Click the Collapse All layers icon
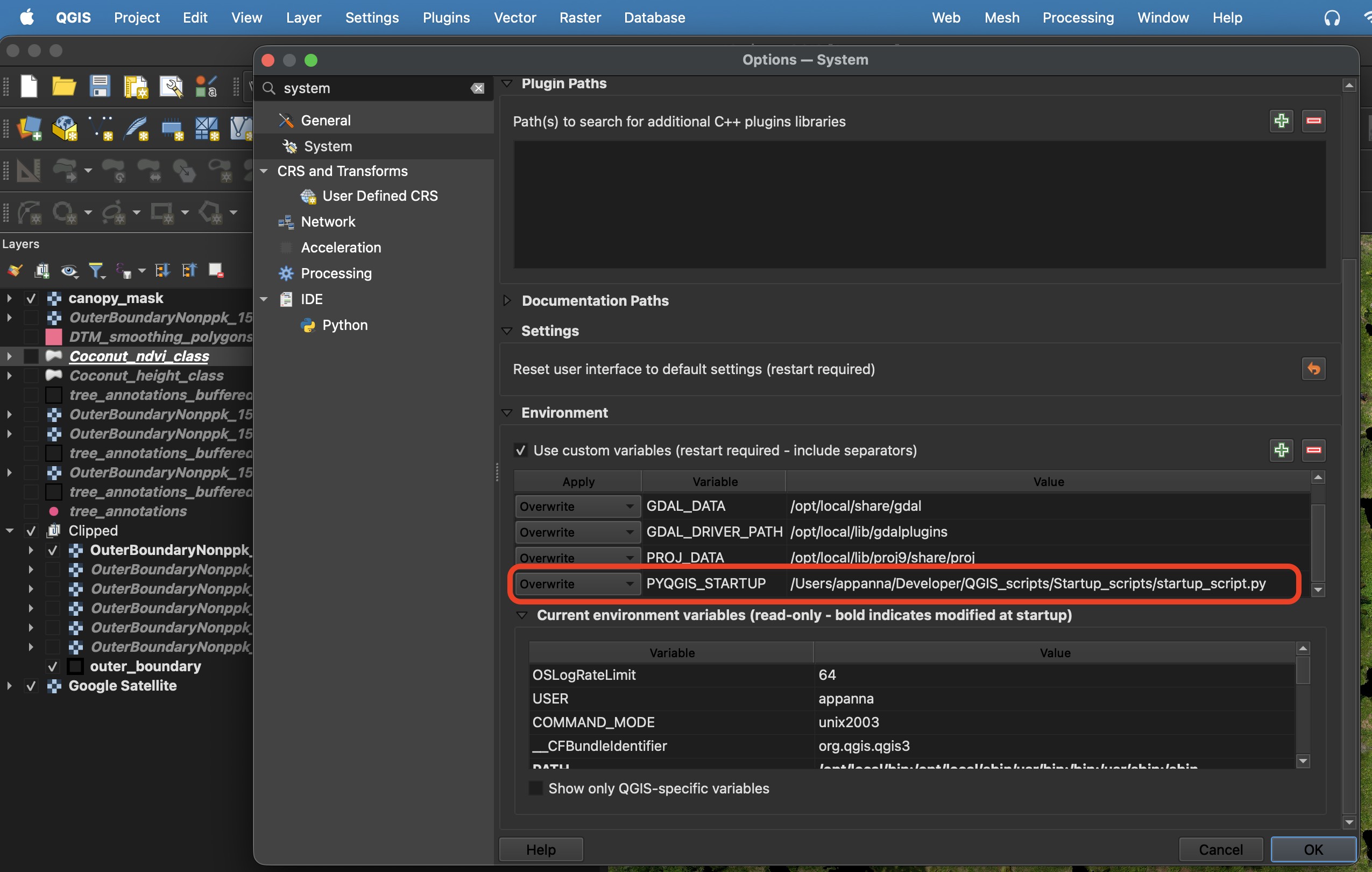1372x872 pixels. [189, 270]
